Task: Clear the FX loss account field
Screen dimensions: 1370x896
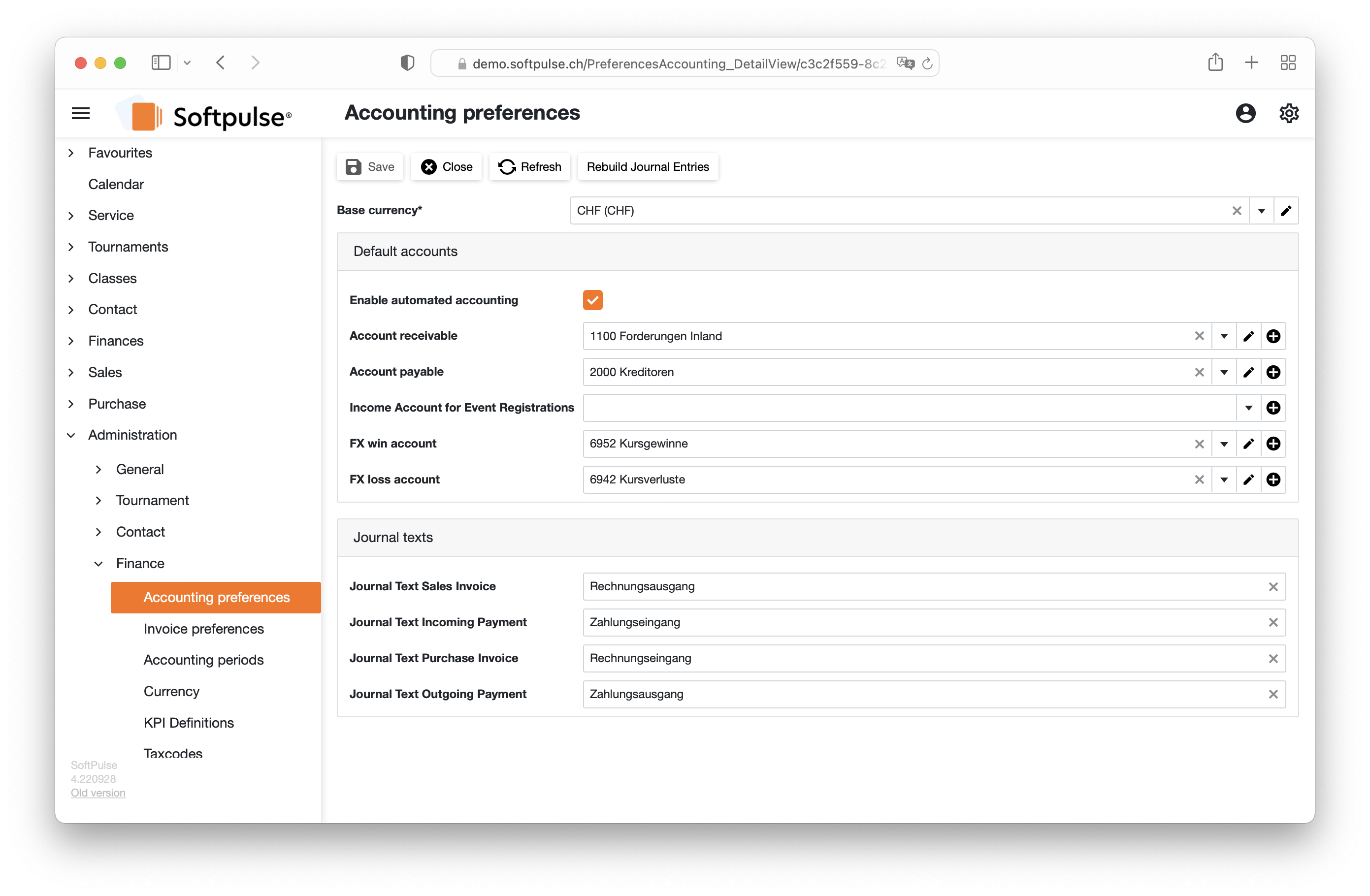Action: (x=1199, y=480)
